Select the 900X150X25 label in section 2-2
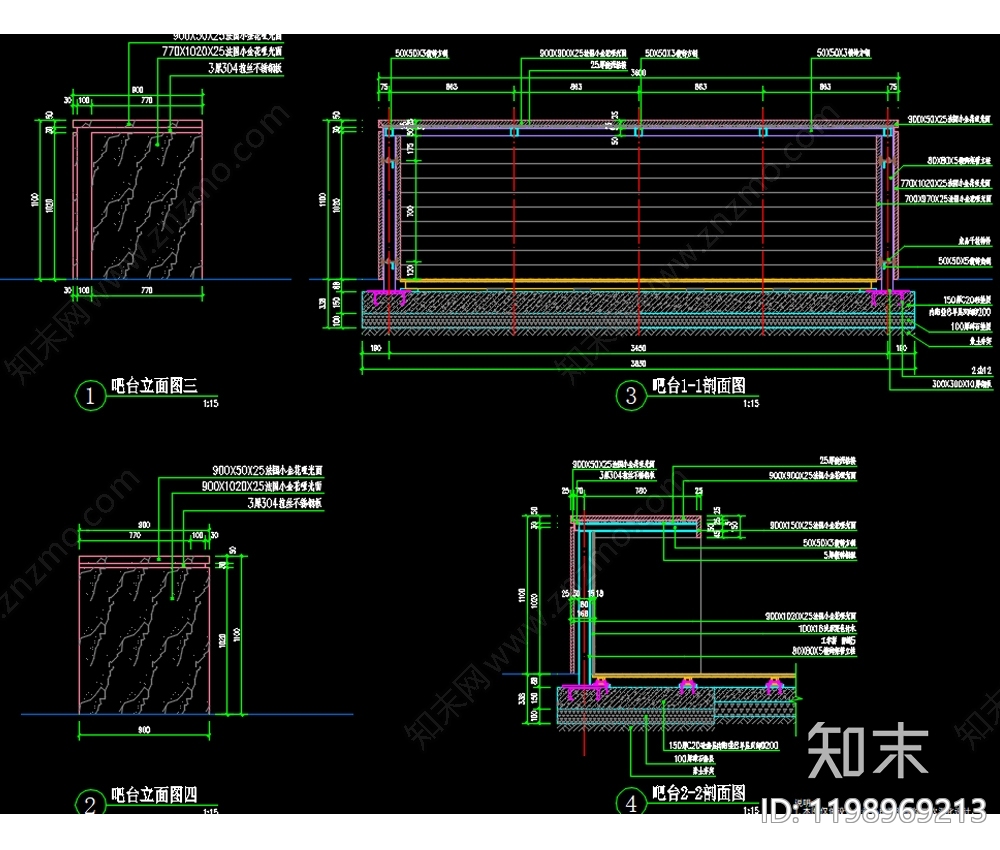The height and width of the screenshot is (850, 1000). pos(812,525)
